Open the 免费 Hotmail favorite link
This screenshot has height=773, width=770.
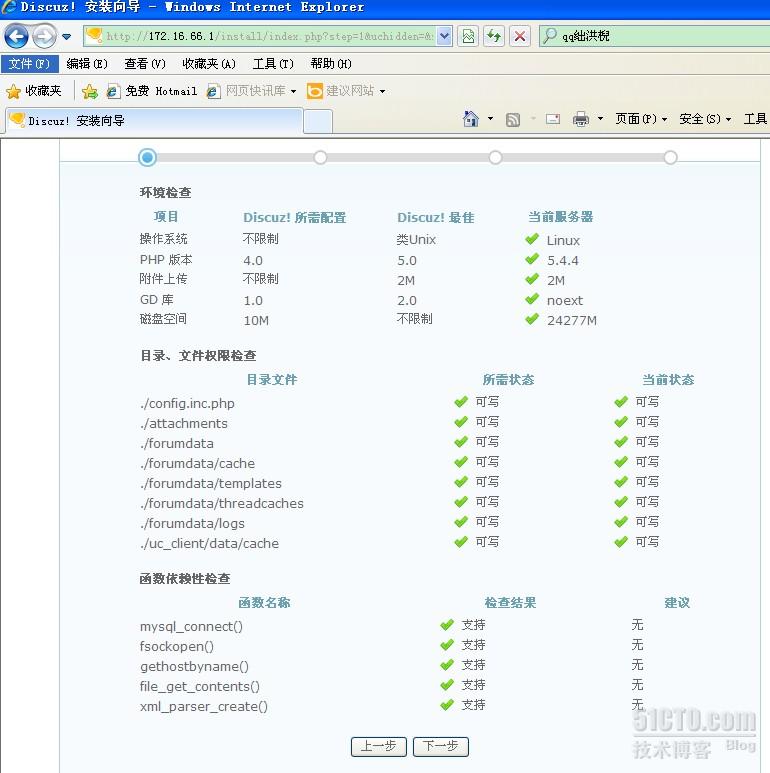152,91
